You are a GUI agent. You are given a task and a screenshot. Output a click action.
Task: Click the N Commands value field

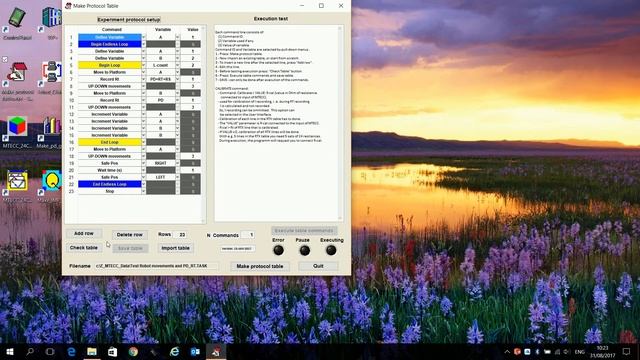point(248,235)
